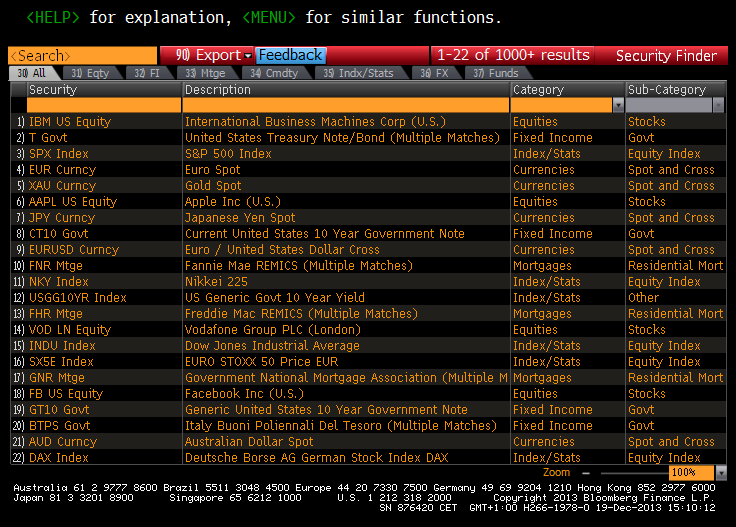This screenshot has width=736, height=527.
Task: Select VOD LN Equity security
Action: (70, 329)
